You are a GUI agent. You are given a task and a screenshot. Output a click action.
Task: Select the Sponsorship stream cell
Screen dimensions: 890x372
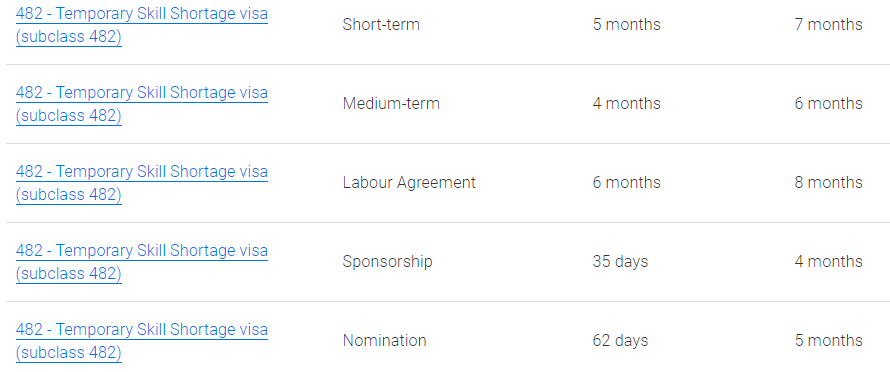pos(388,262)
